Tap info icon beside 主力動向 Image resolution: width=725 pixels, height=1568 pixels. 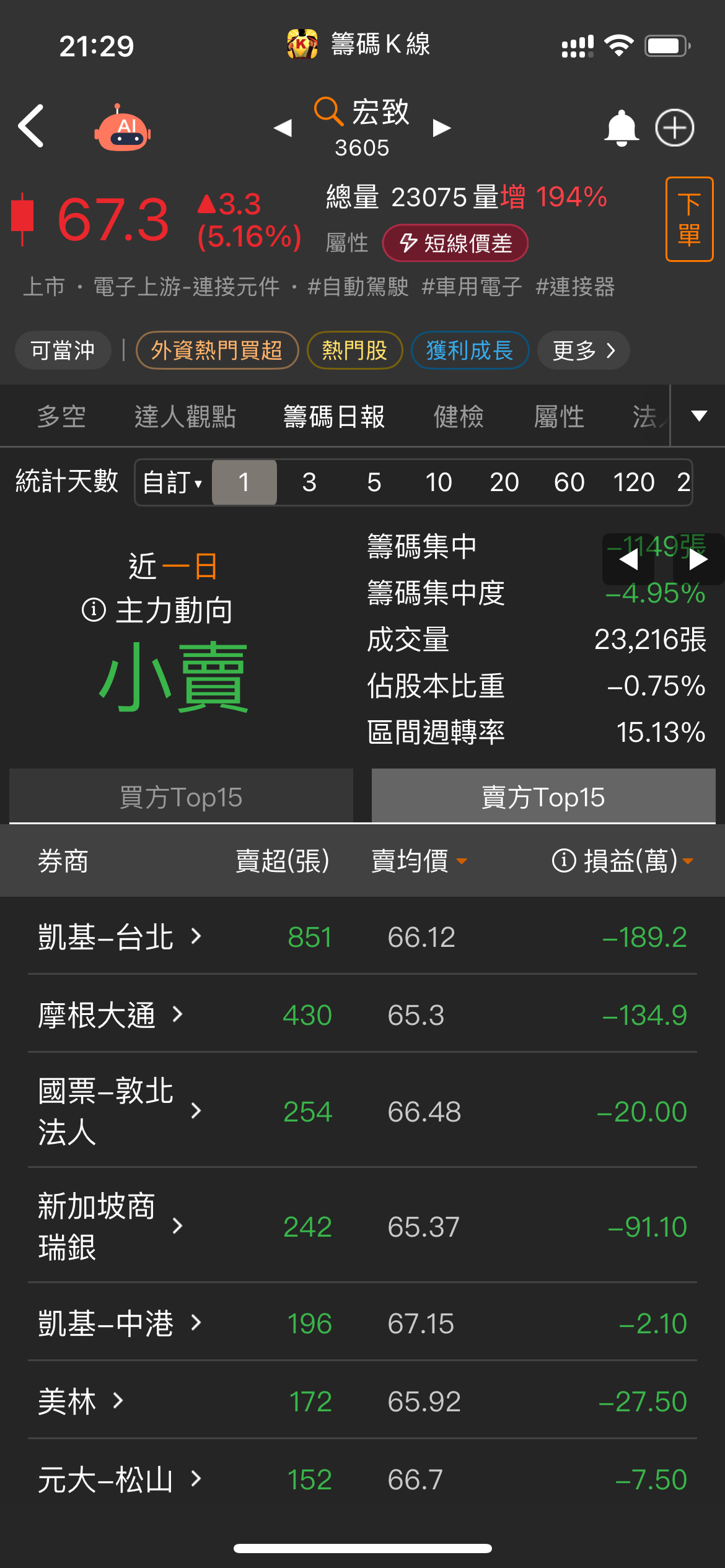[94, 610]
